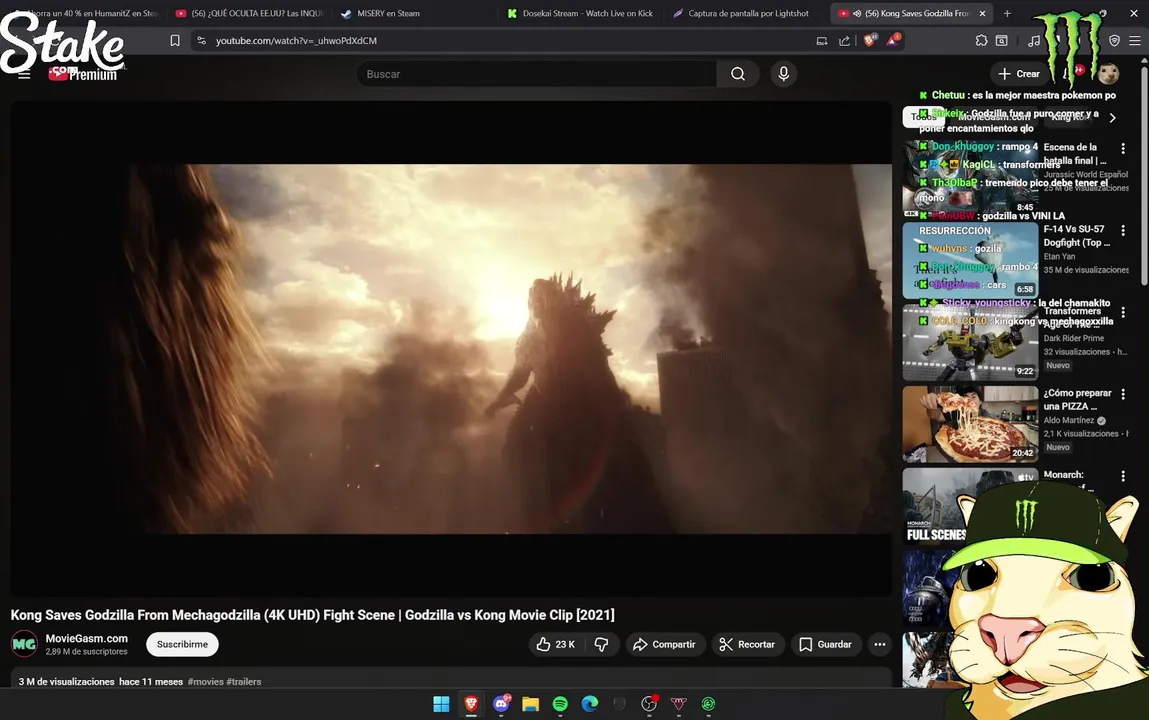Open the extensions puzzle-piece icon
This screenshot has height=720, width=1149.
[x=981, y=41]
